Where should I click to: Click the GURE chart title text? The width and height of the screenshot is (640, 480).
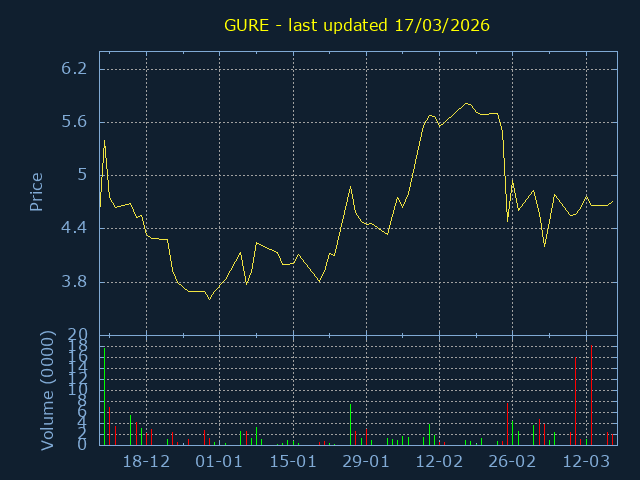(356, 24)
